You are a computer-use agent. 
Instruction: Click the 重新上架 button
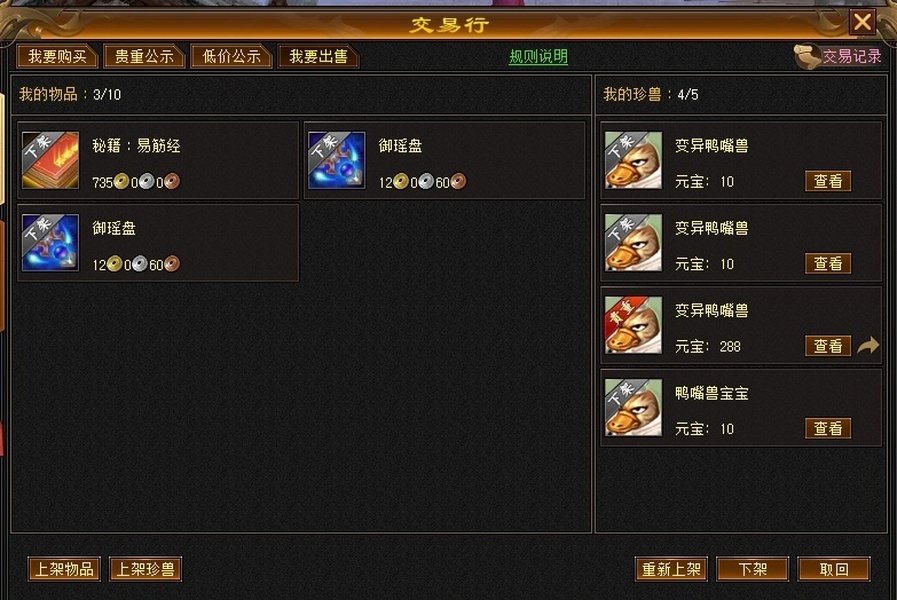tap(671, 569)
